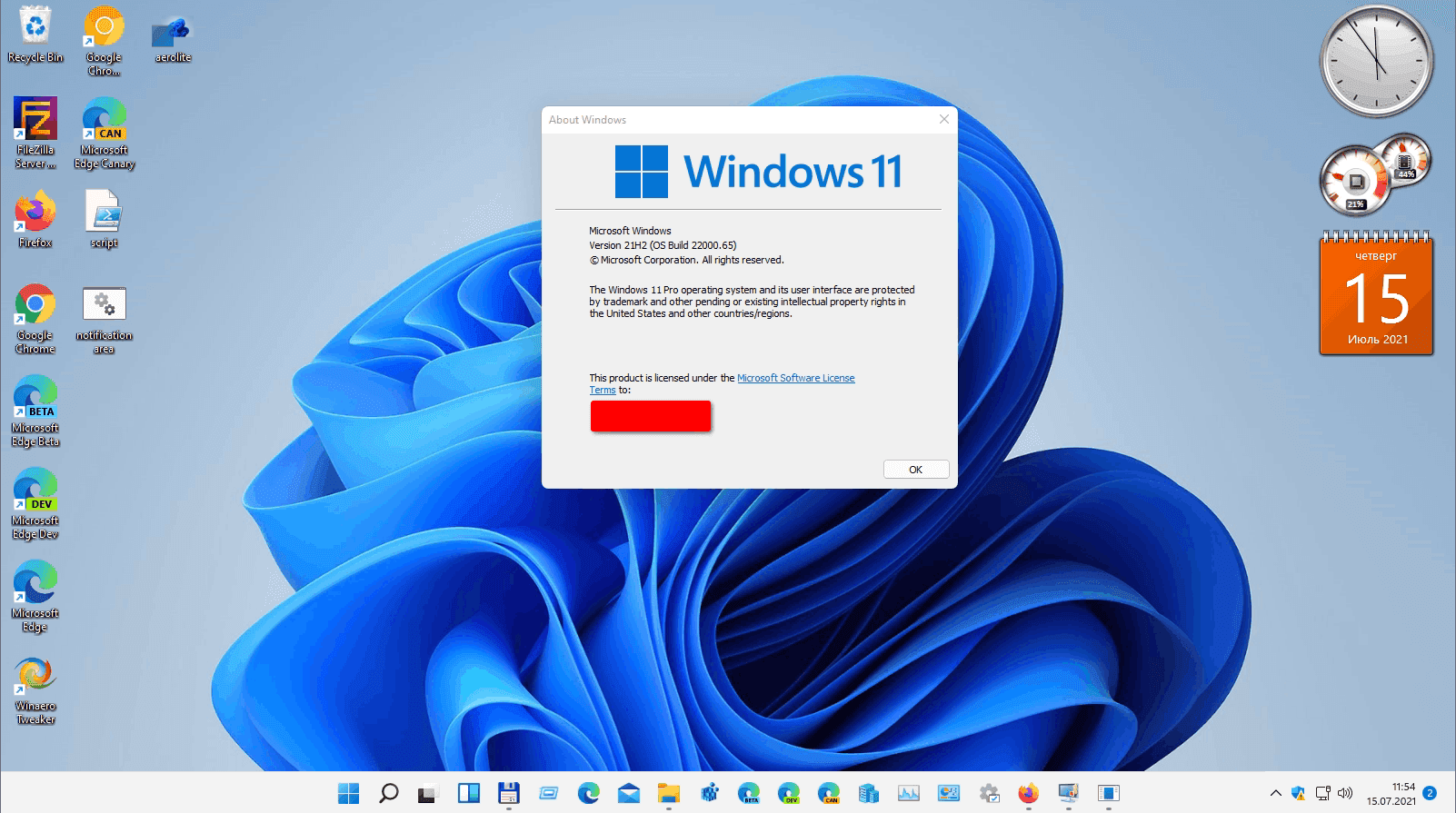Open the Mail app on taskbar
Image resolution: width=1456 pixels, height=813 pixels.
coord(628,793)
